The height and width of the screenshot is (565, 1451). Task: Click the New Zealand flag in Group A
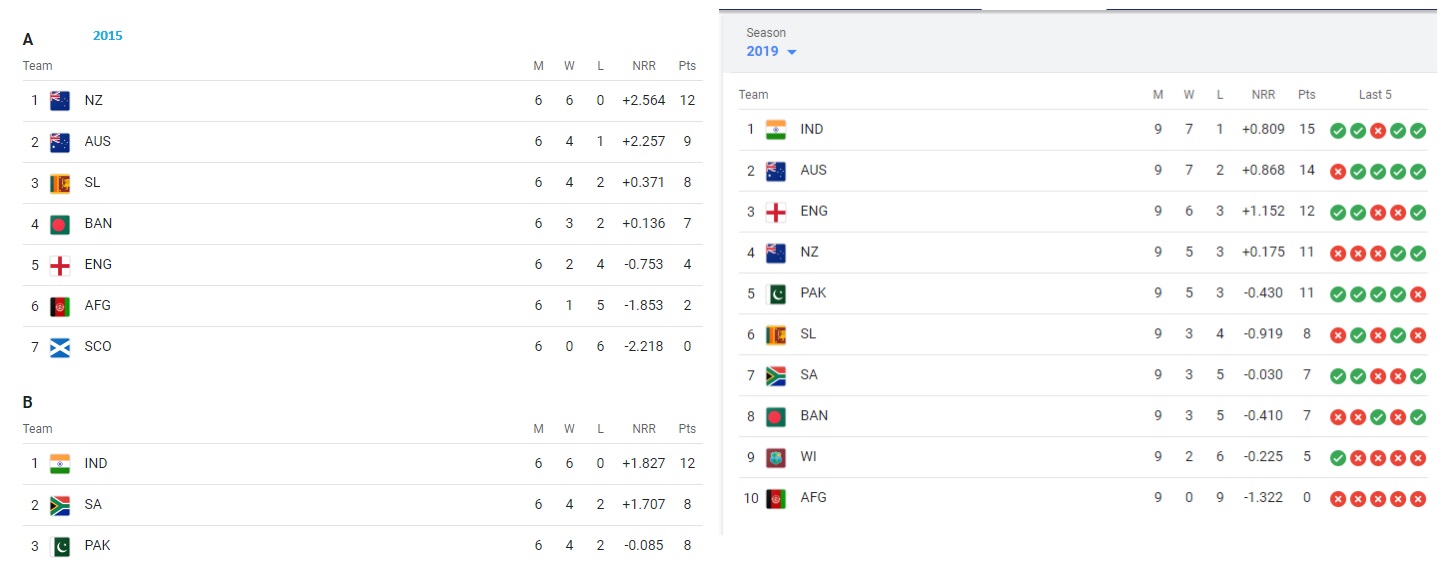(x=60, y=101)
